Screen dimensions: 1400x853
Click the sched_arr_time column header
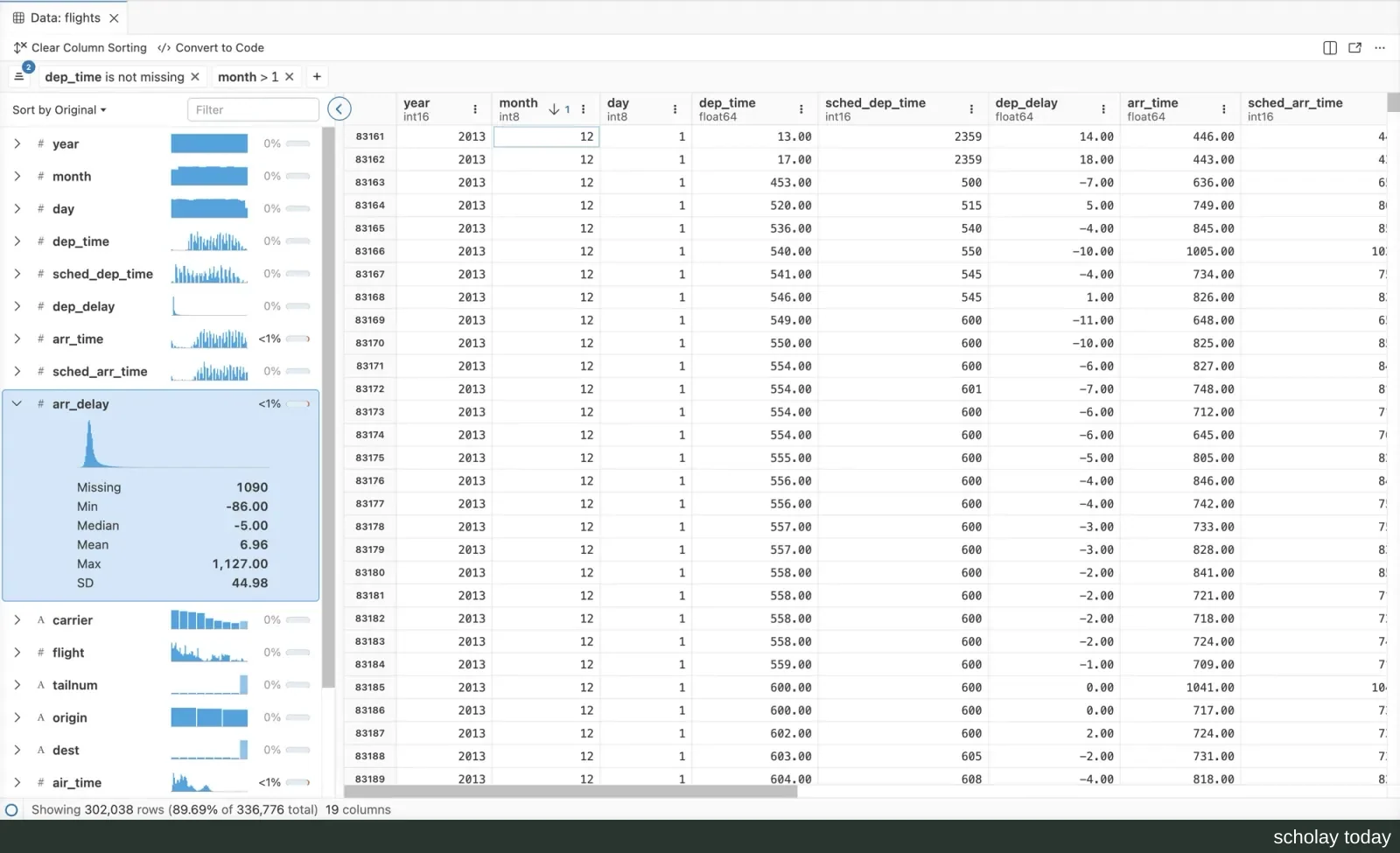coord(1313,109)
